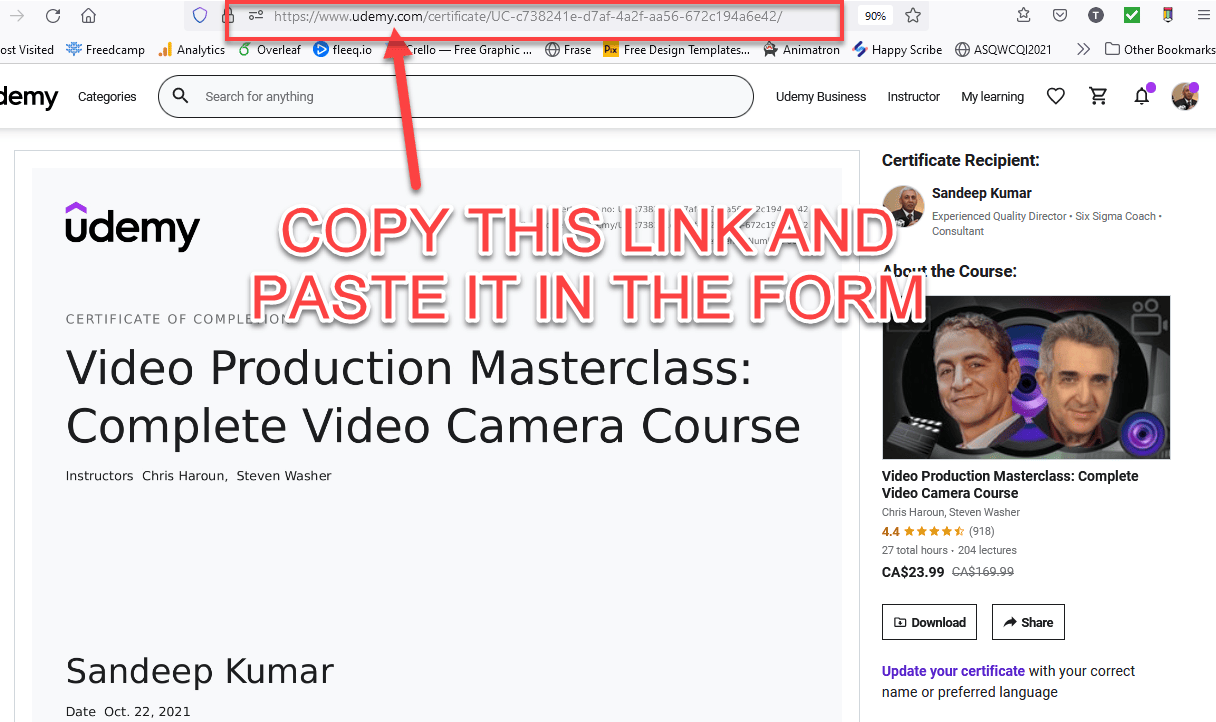The width and height of the screenshot is (1216, 722).
Task: Show hidden bookmarks with the double chevron
Action: coord(1082,48)
